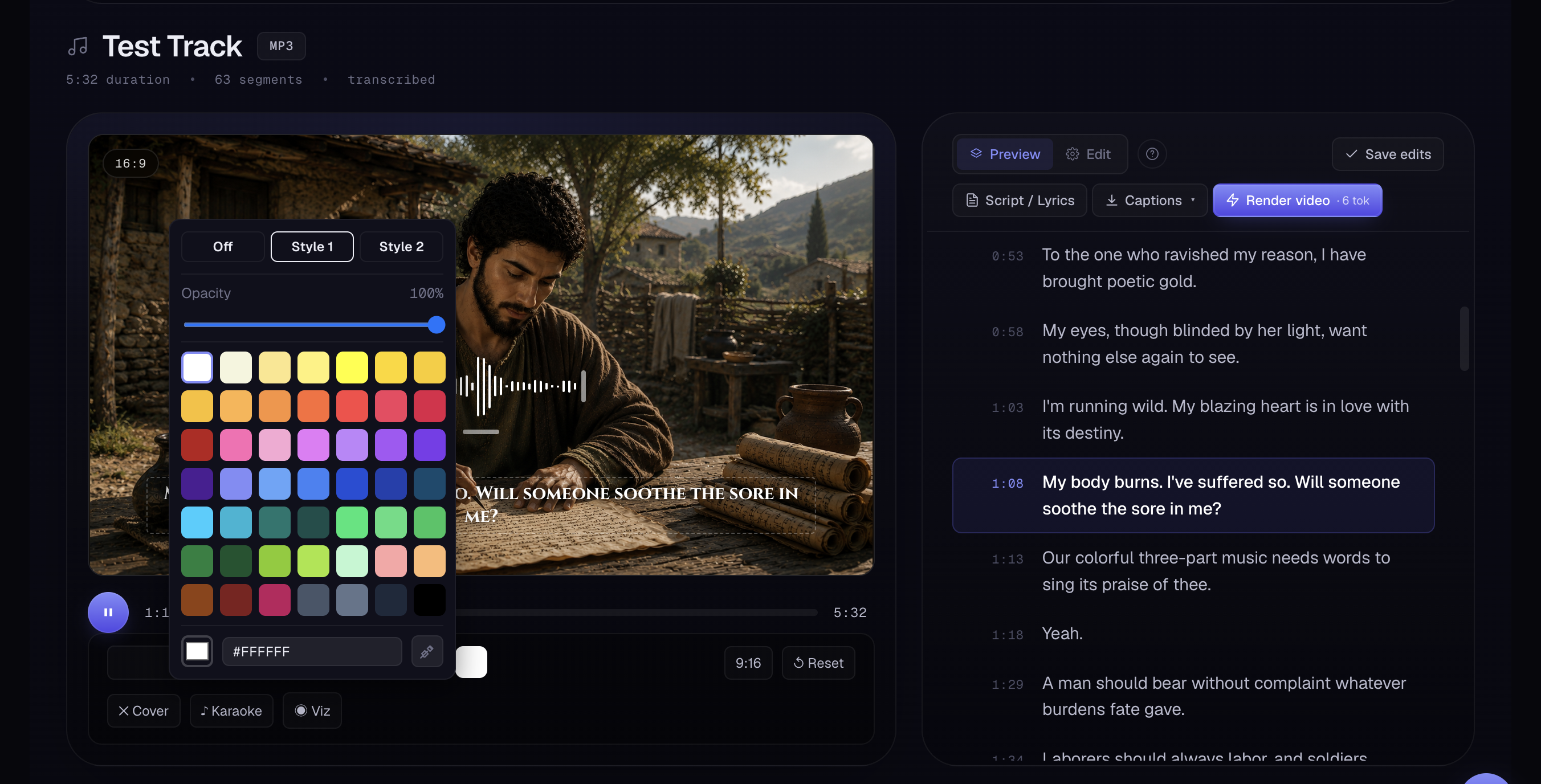Screen dimensions: 1541x784
Task: Pick the white color swatch
Action: [x=197, y=367]
